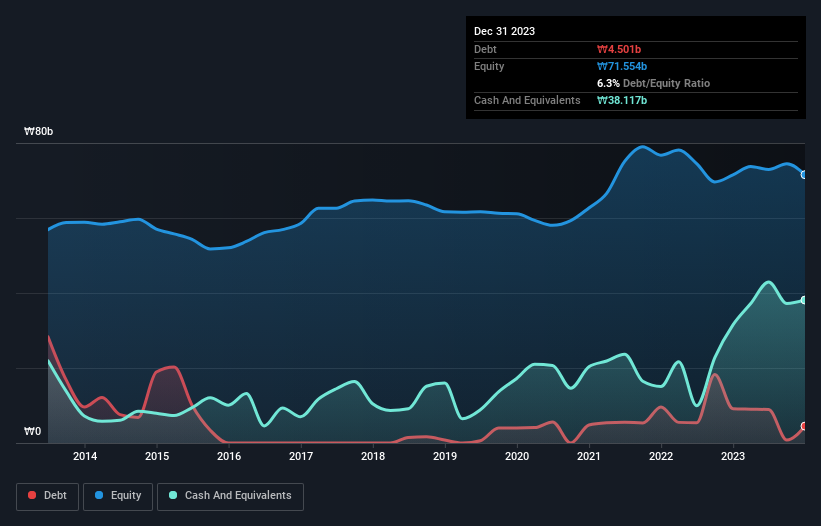The width and height of the screenshot is (821, 526).
Task: Click the 6.3% Debt/Equity Ratio text
Action: coord(653,83)
